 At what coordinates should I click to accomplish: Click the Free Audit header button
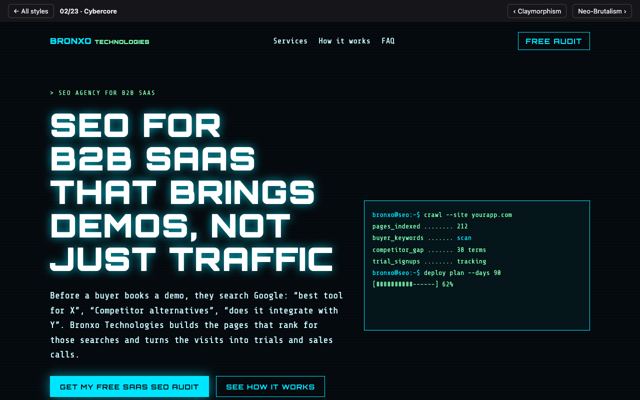click(553, 41)
